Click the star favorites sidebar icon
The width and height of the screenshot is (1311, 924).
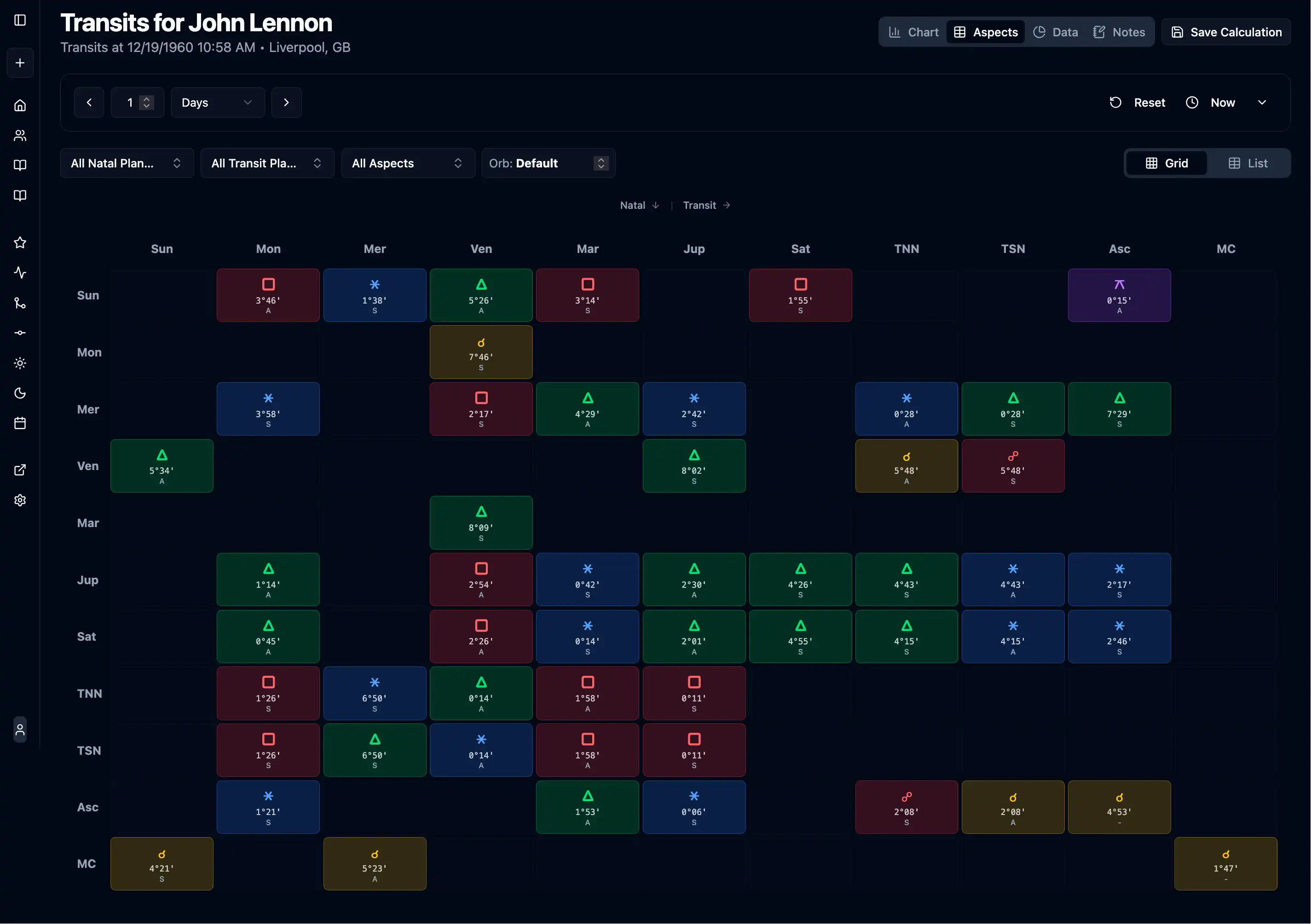coord(20,242)
